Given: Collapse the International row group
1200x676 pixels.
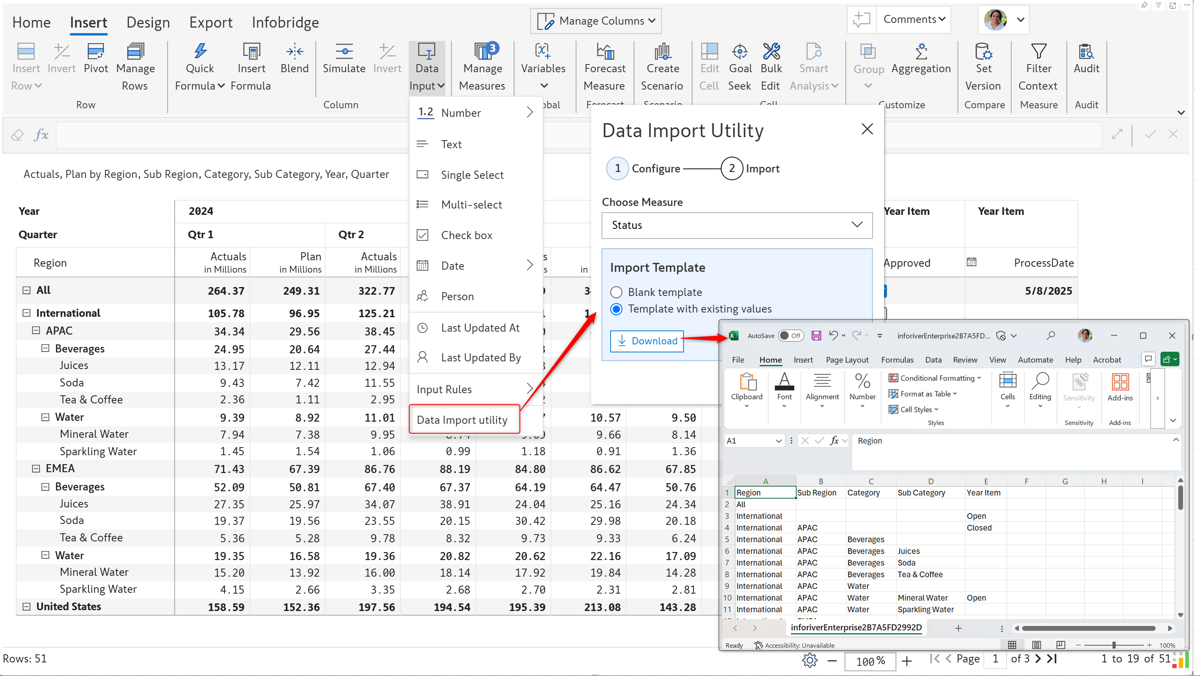Looking at the screenshot, I should tap(27, 313).
